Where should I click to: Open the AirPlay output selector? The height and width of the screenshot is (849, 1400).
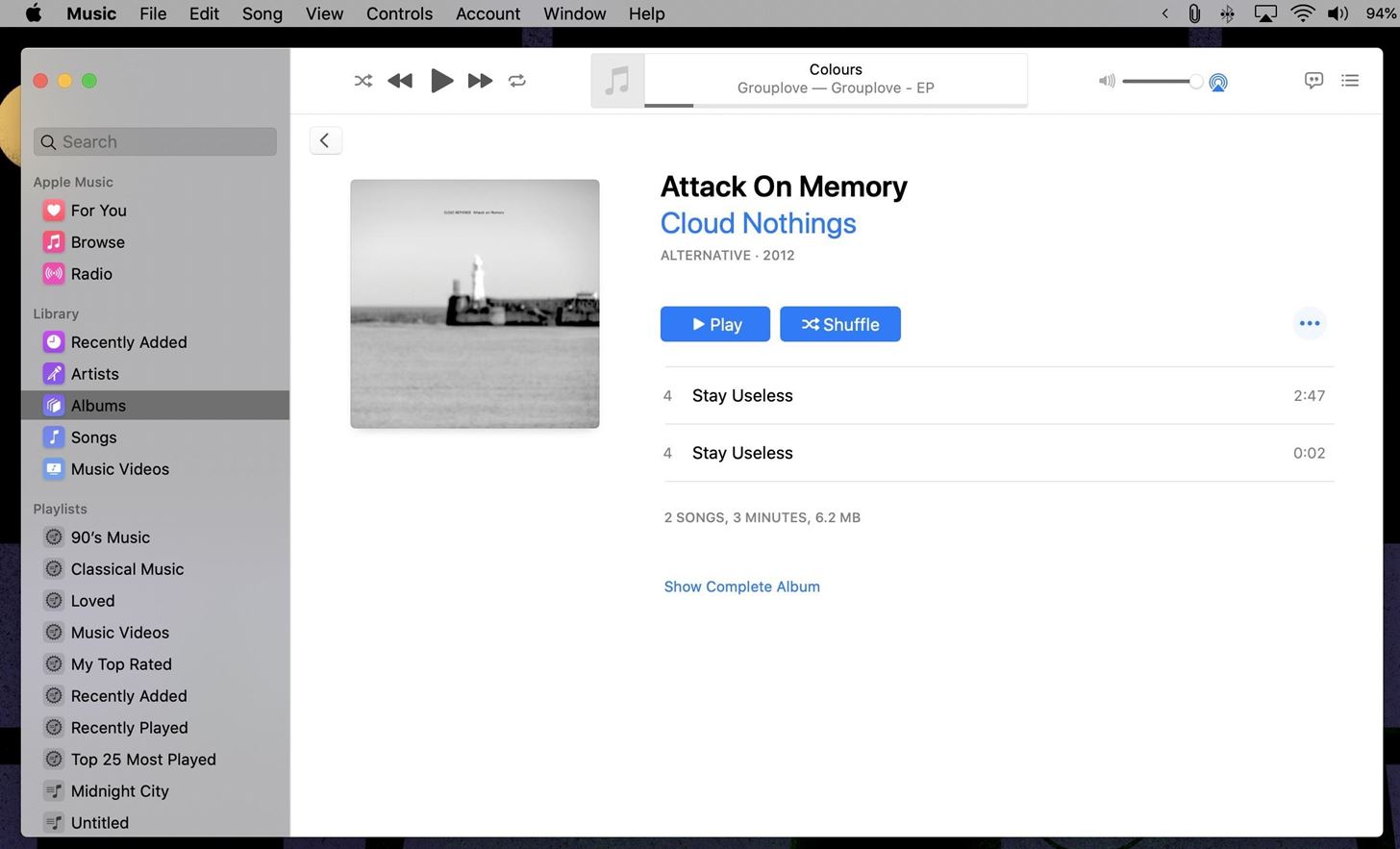pos(1218,82)
